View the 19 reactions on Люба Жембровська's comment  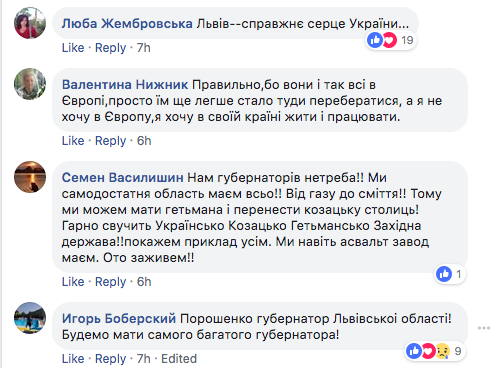(407, 40)
